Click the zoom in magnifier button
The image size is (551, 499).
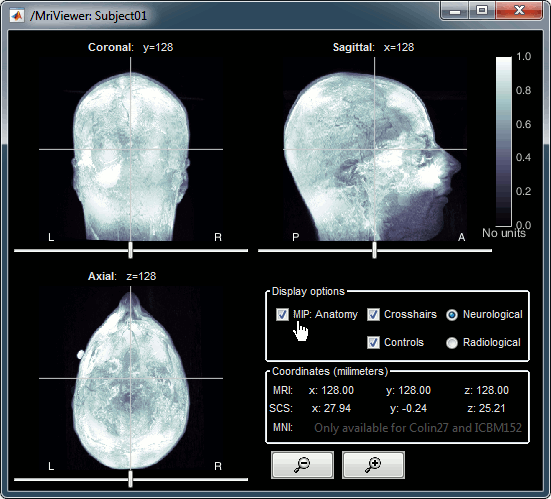pos(373,465)
